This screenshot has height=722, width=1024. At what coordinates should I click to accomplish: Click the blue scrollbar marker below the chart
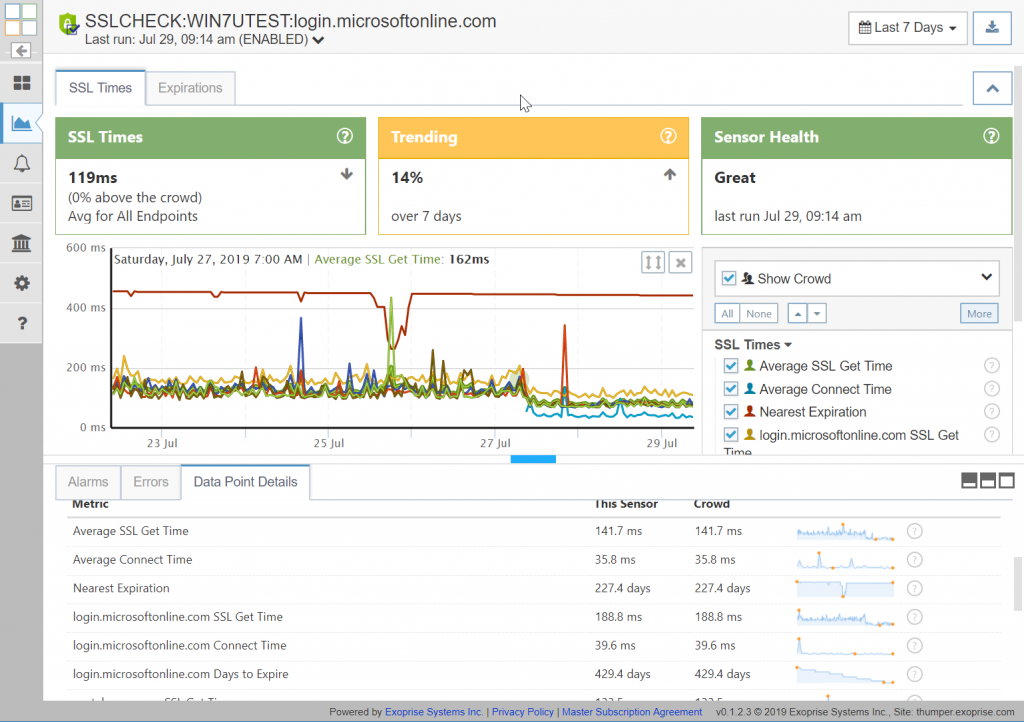(x=533, y=458)
